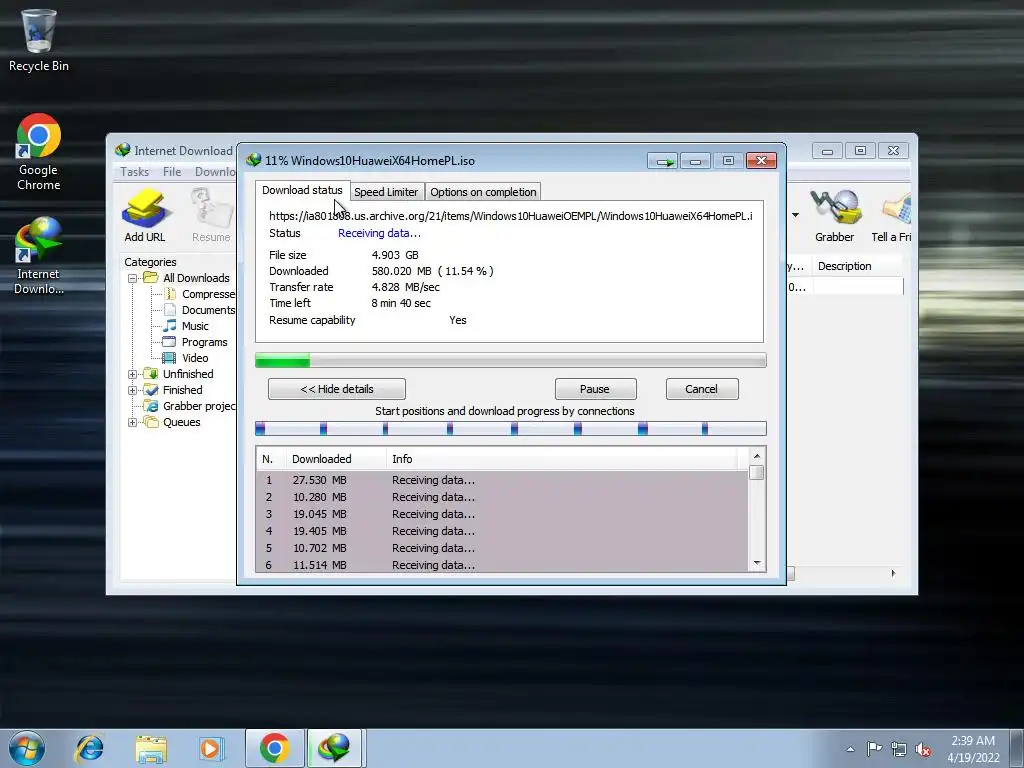Click the Description column header
This screenshot has width=1024, height=768.
857,266
